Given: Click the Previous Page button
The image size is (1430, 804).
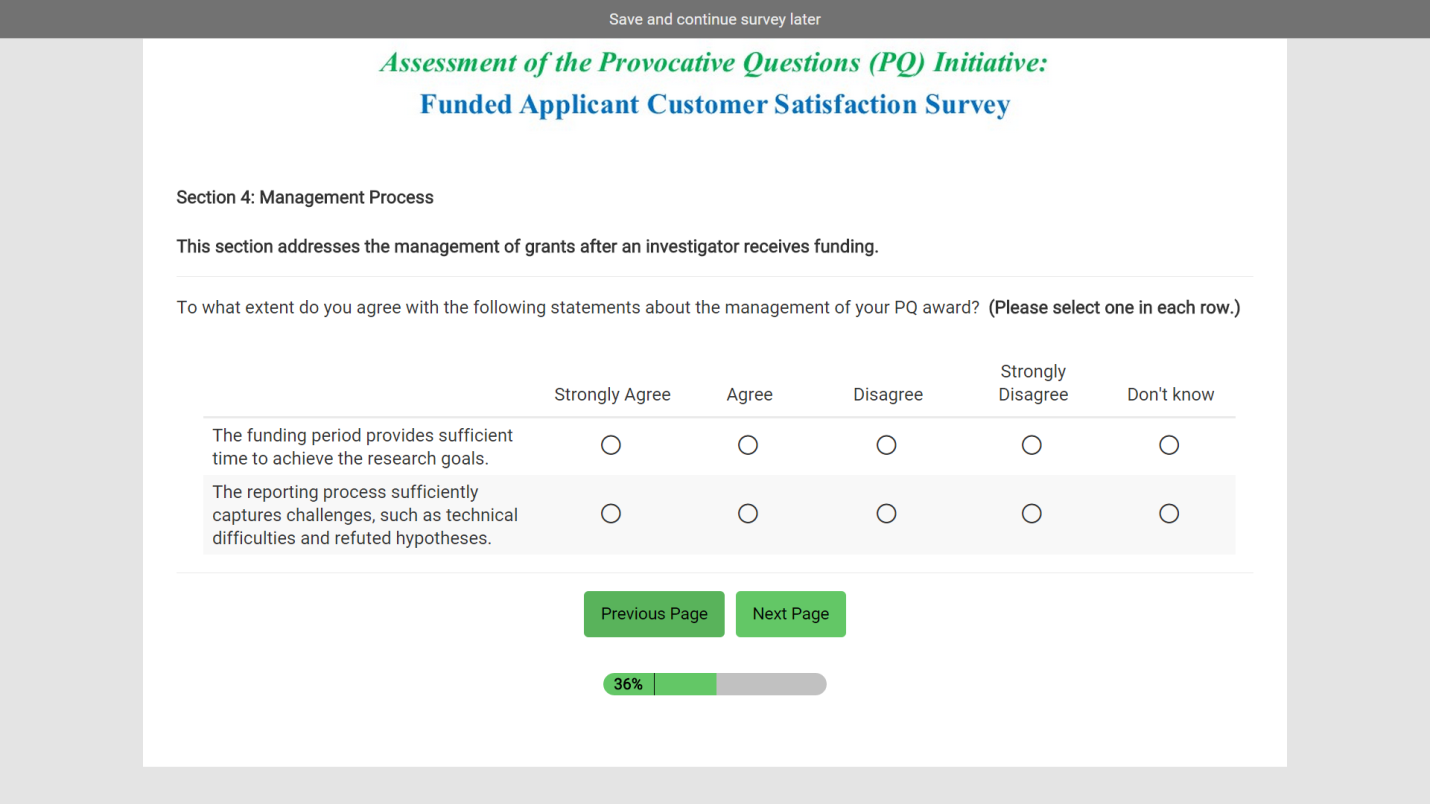Looking at the screenshot, I should point(654,614).
